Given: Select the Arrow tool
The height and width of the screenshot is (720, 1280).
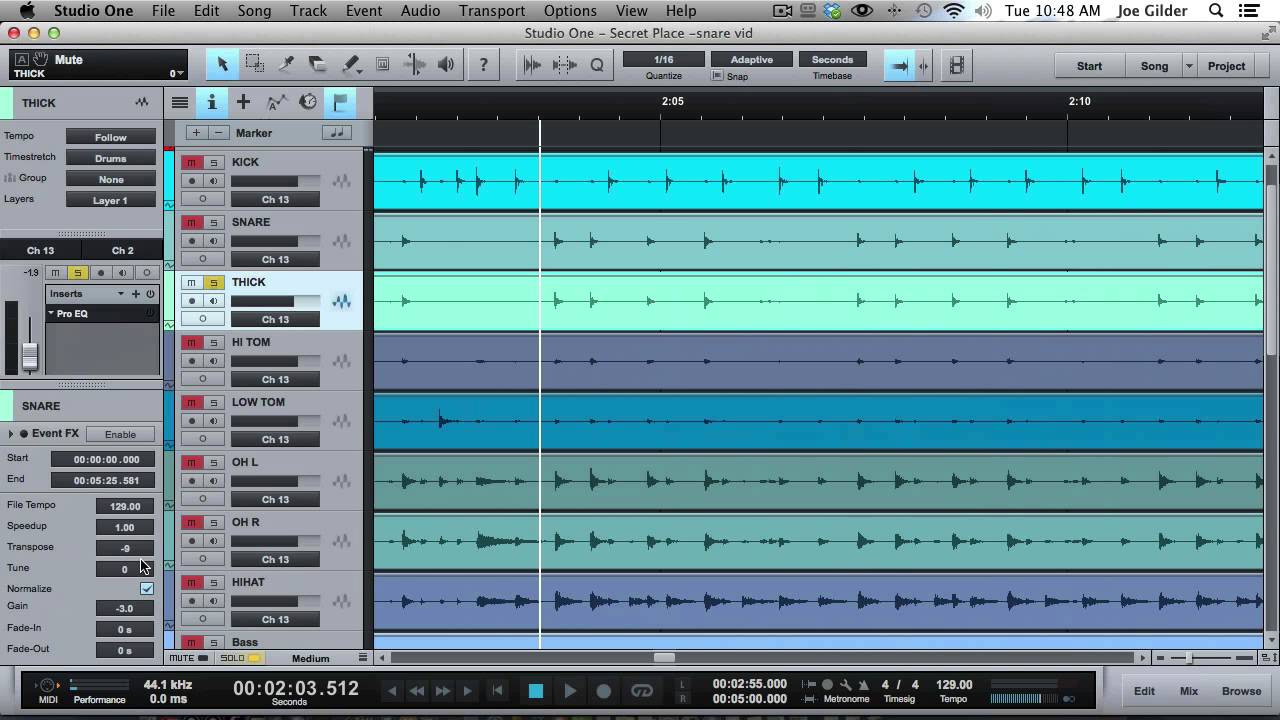Looking at the screenshot, I should tap(222, 65).
